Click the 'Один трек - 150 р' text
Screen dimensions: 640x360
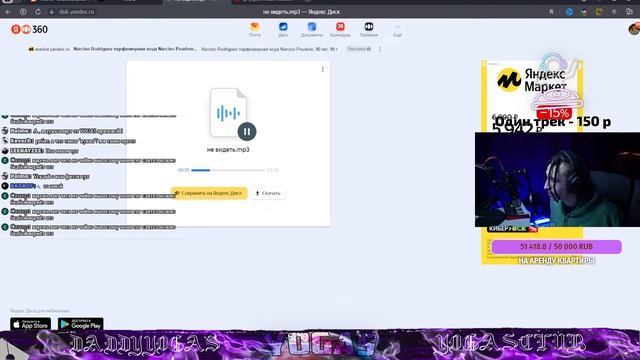(x=553, y=121)
